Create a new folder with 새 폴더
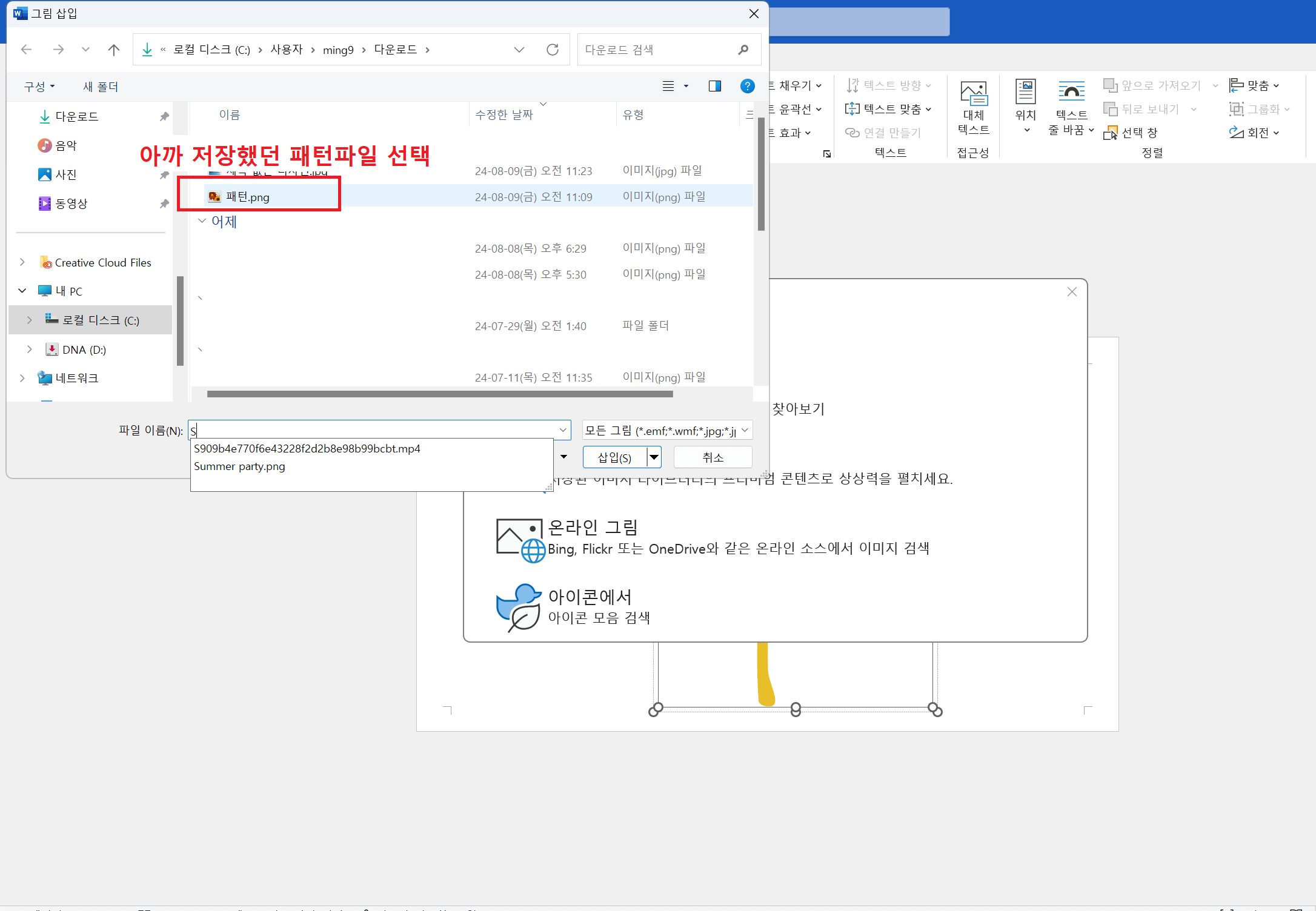The image size is (1316, 911). 100,86
